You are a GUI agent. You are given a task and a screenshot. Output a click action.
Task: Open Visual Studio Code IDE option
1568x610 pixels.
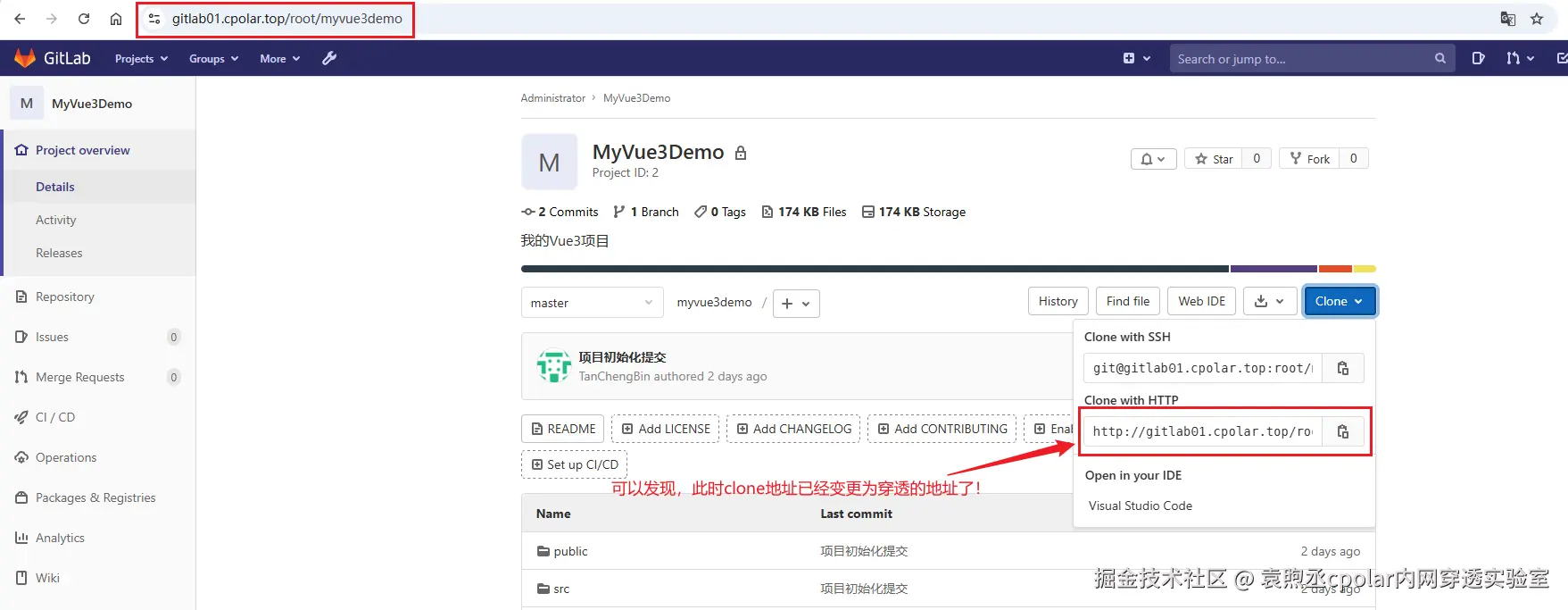click(x=1141, y=506)
